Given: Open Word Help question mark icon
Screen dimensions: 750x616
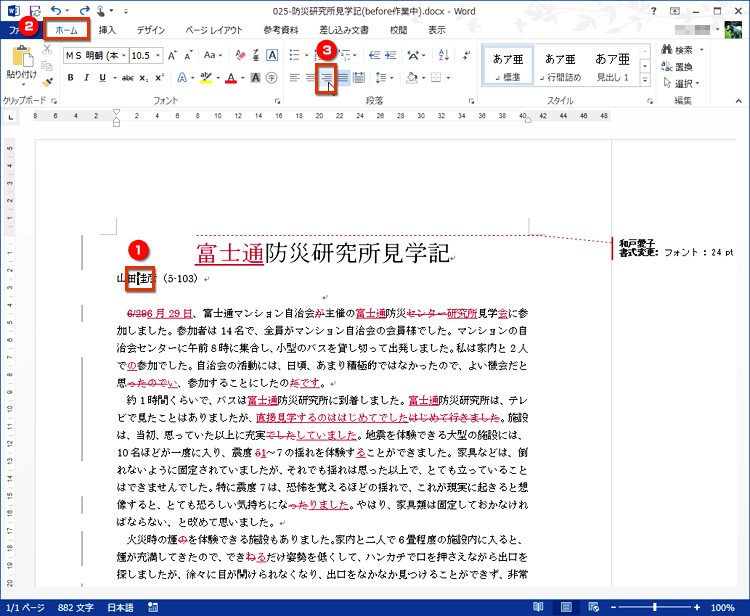Looking at the screenshot, I should click(x=654, y=11).
